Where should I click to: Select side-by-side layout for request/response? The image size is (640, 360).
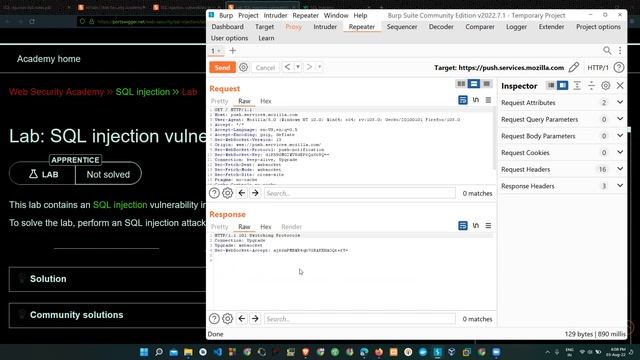[x=461, y=84]
